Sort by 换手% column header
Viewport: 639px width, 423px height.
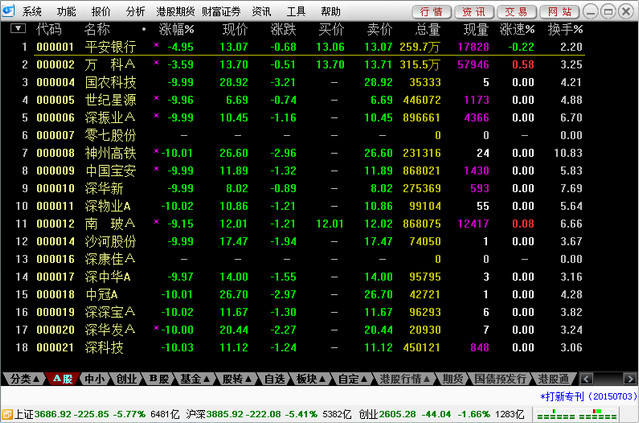[565, 29]
